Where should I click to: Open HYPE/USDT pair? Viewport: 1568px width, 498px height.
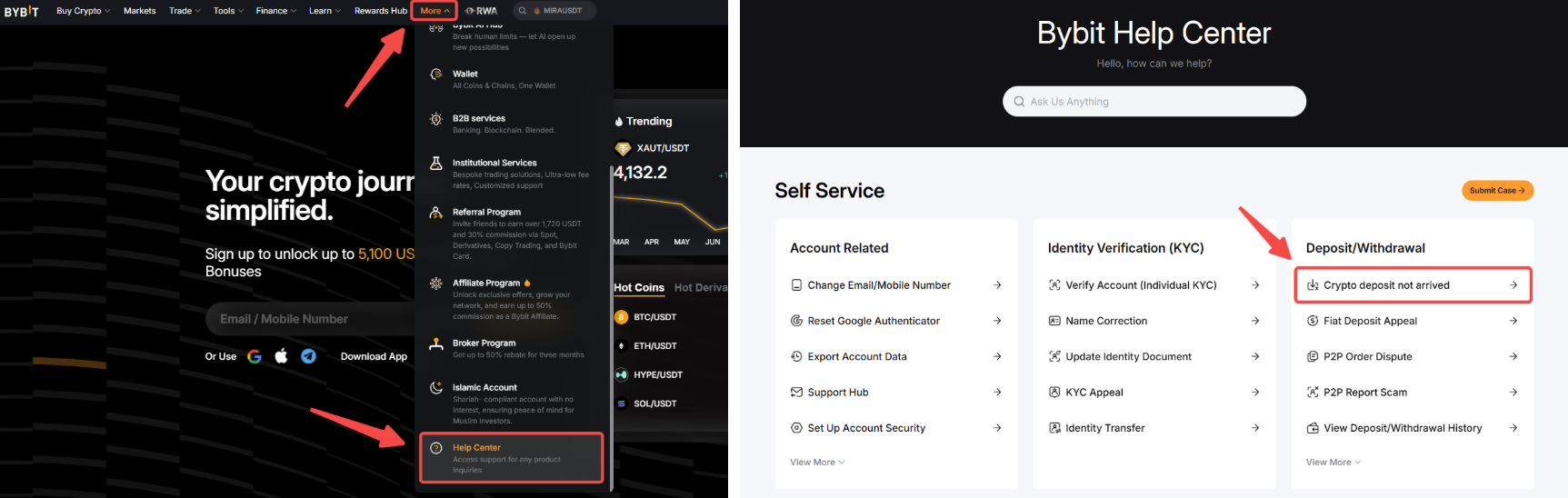tap(657, 374)
